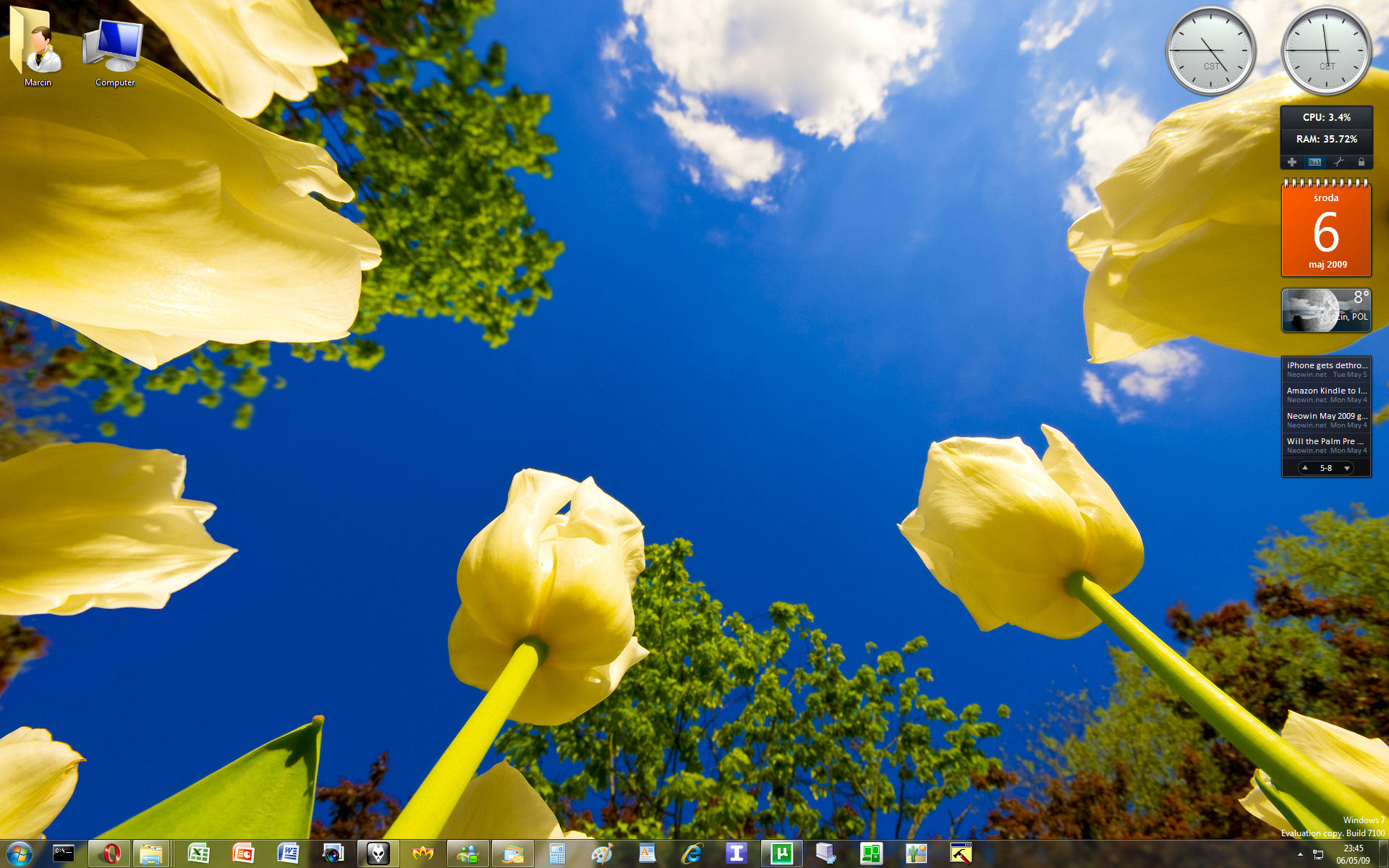Screen dimensions: 1389x868
Task: Launch Excel from the taskbar
Action: [198, 854]
